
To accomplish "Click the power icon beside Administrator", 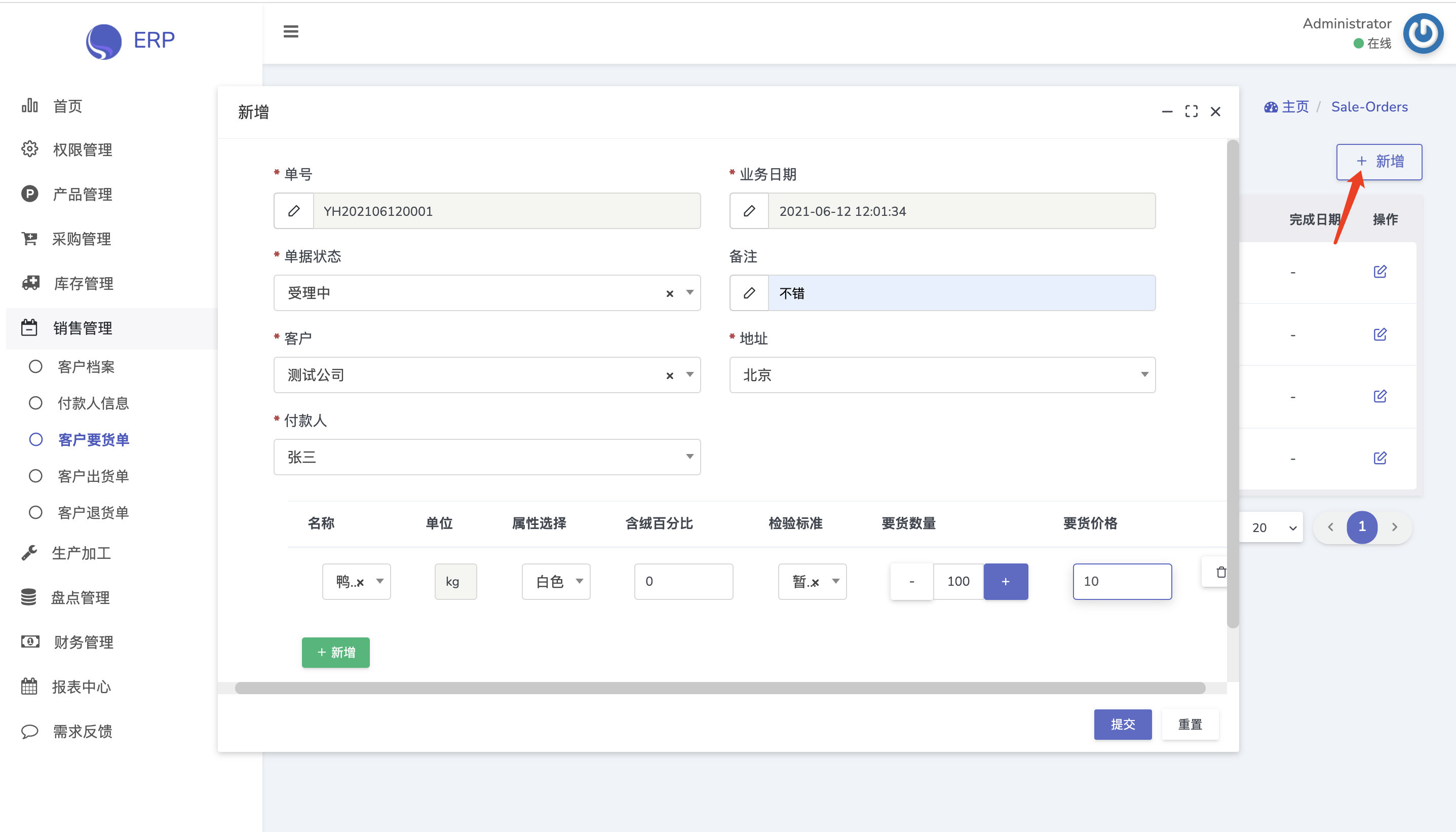I will [1423, 34].
